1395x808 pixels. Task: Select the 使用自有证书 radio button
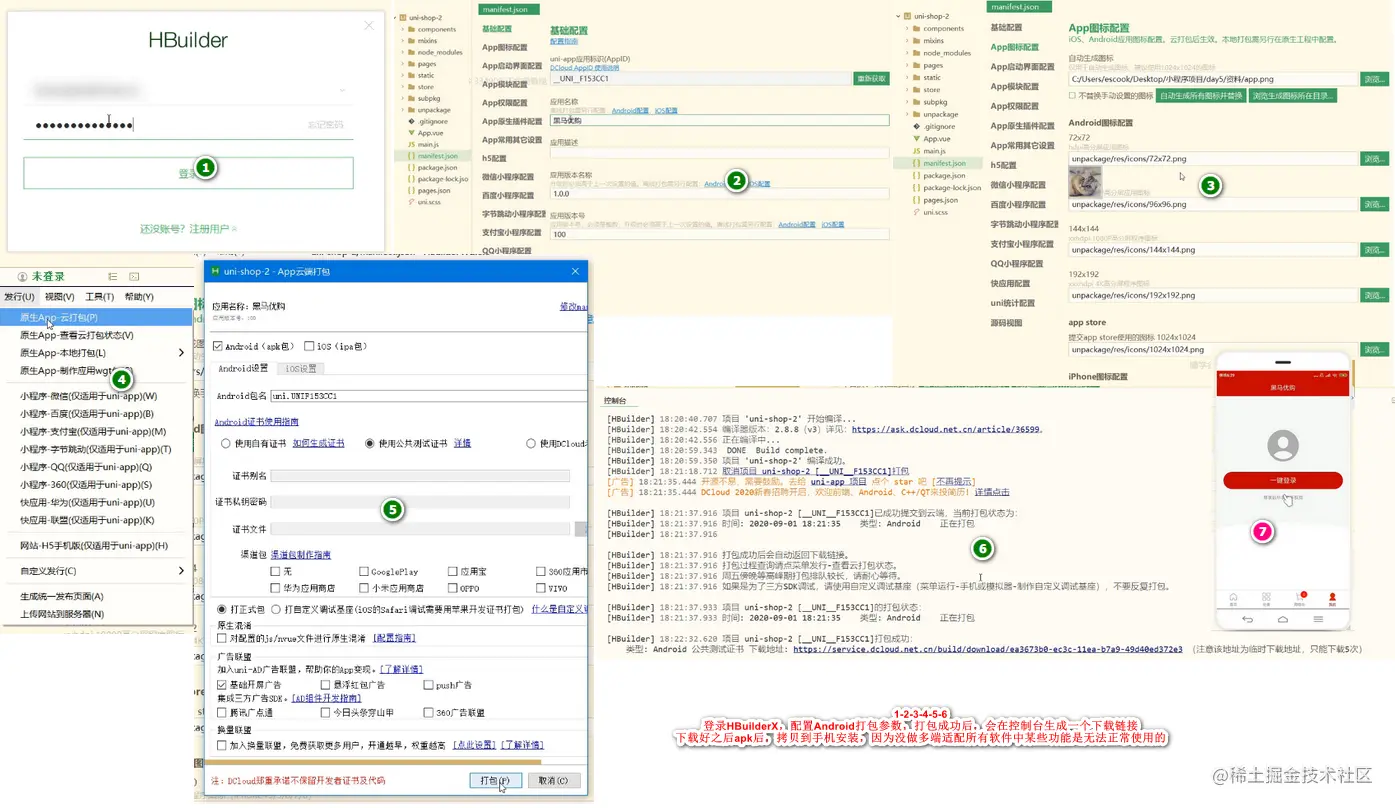225,443
